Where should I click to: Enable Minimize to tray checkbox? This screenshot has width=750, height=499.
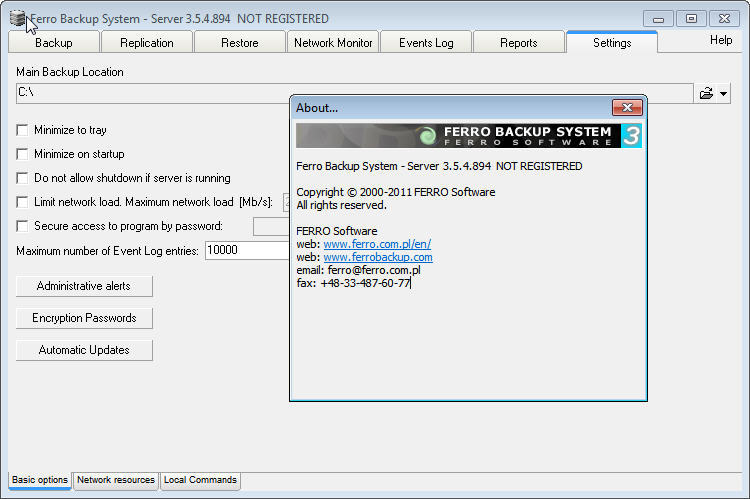pyautogui.click(x=22, y=130)
